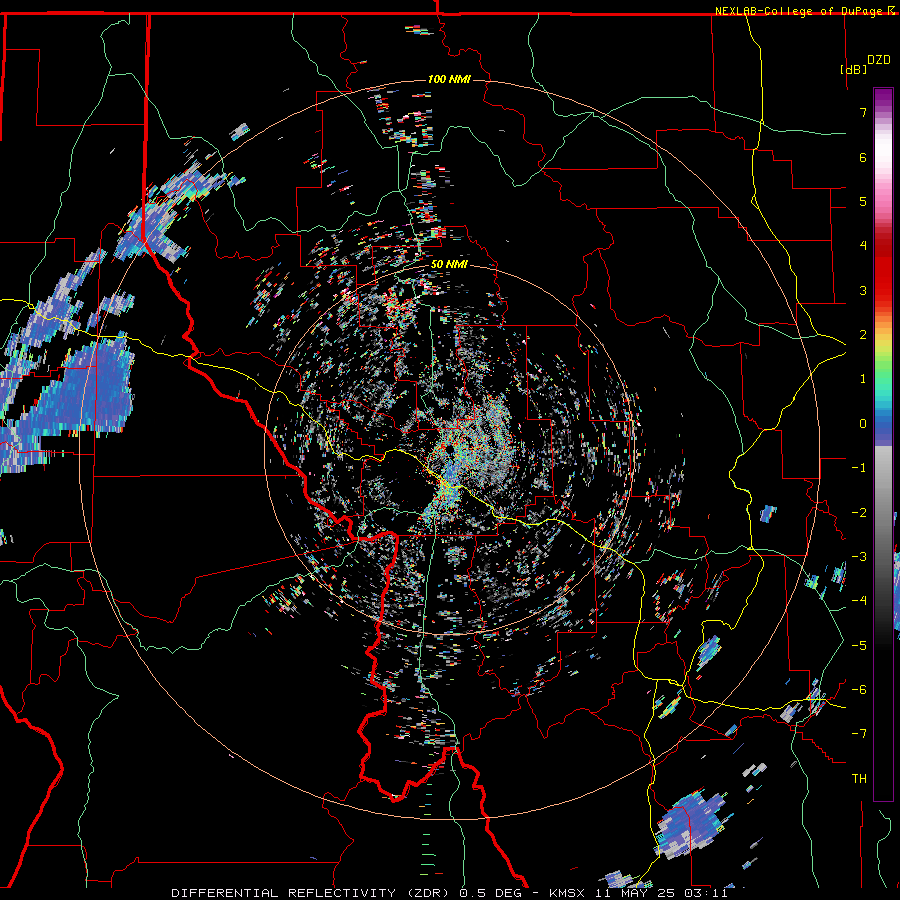The image size is (900, 900).
Task: Click the legend label -6
Action: coord(859,690)
